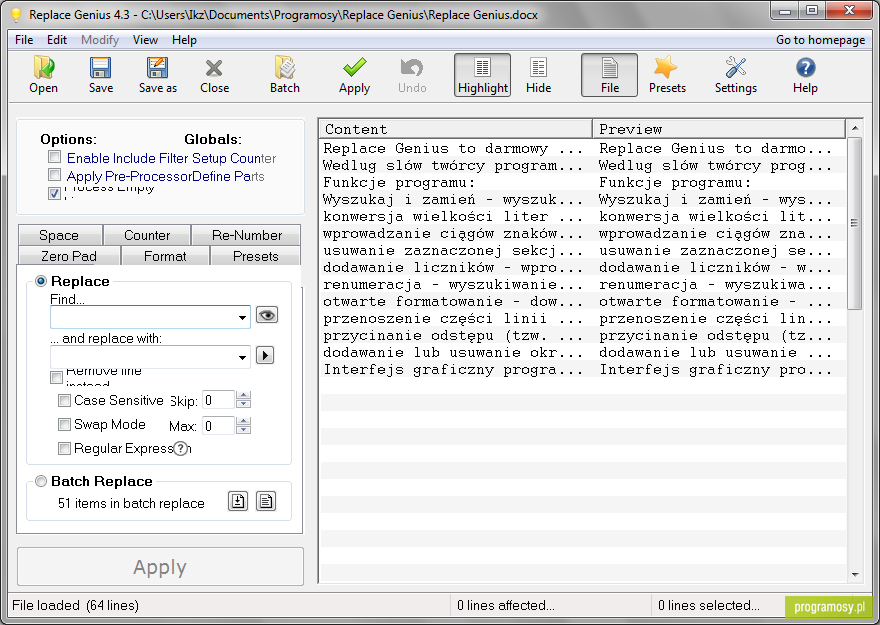Click the large Apply button at bottom
The height and width of the screenshot is (625, 880).
tap(160, 567)
